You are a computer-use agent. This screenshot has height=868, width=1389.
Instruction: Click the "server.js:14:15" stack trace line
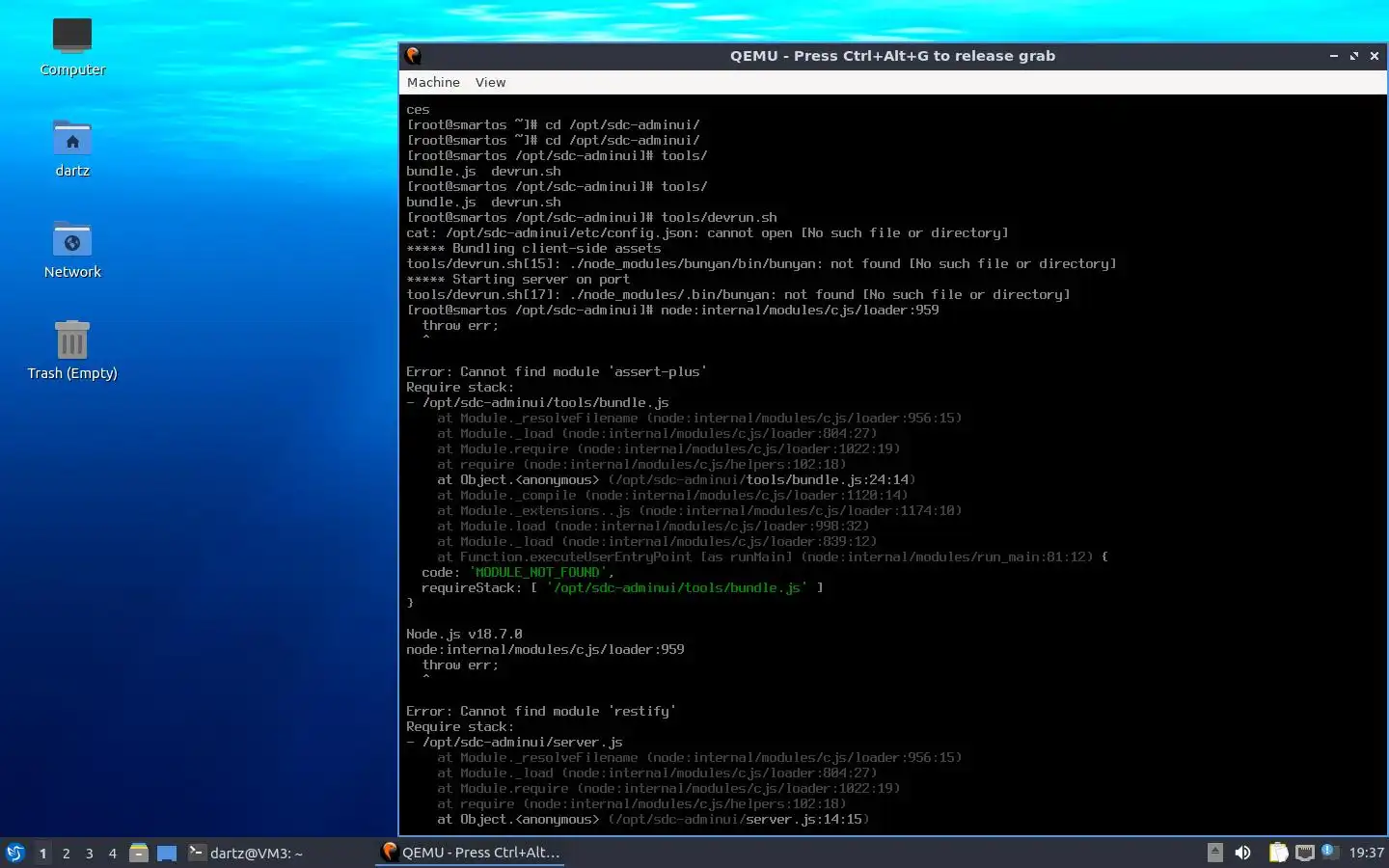(x=653, y=819)
